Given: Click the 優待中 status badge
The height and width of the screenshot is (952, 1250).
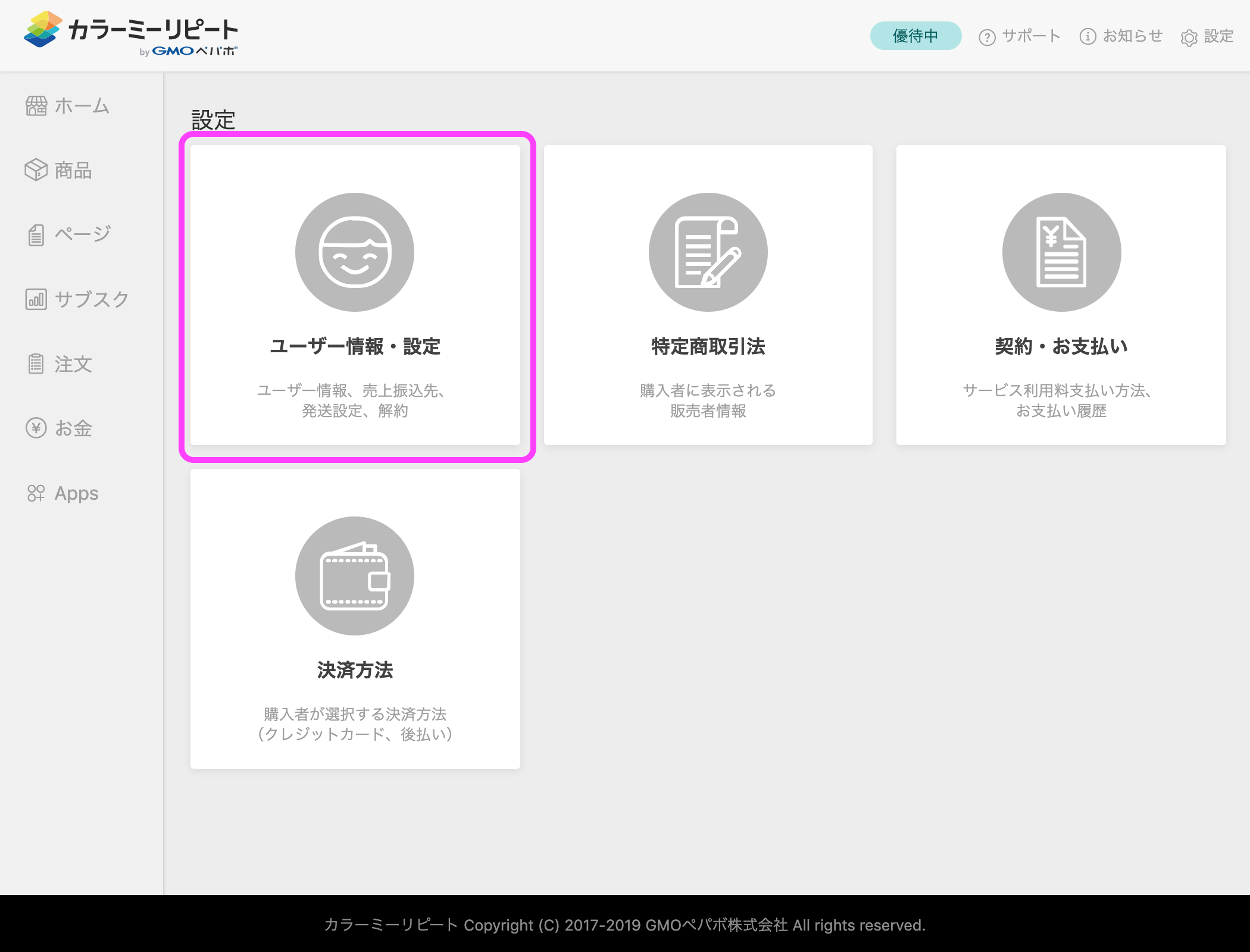Looking at the screenshot, I should [915, 36].
